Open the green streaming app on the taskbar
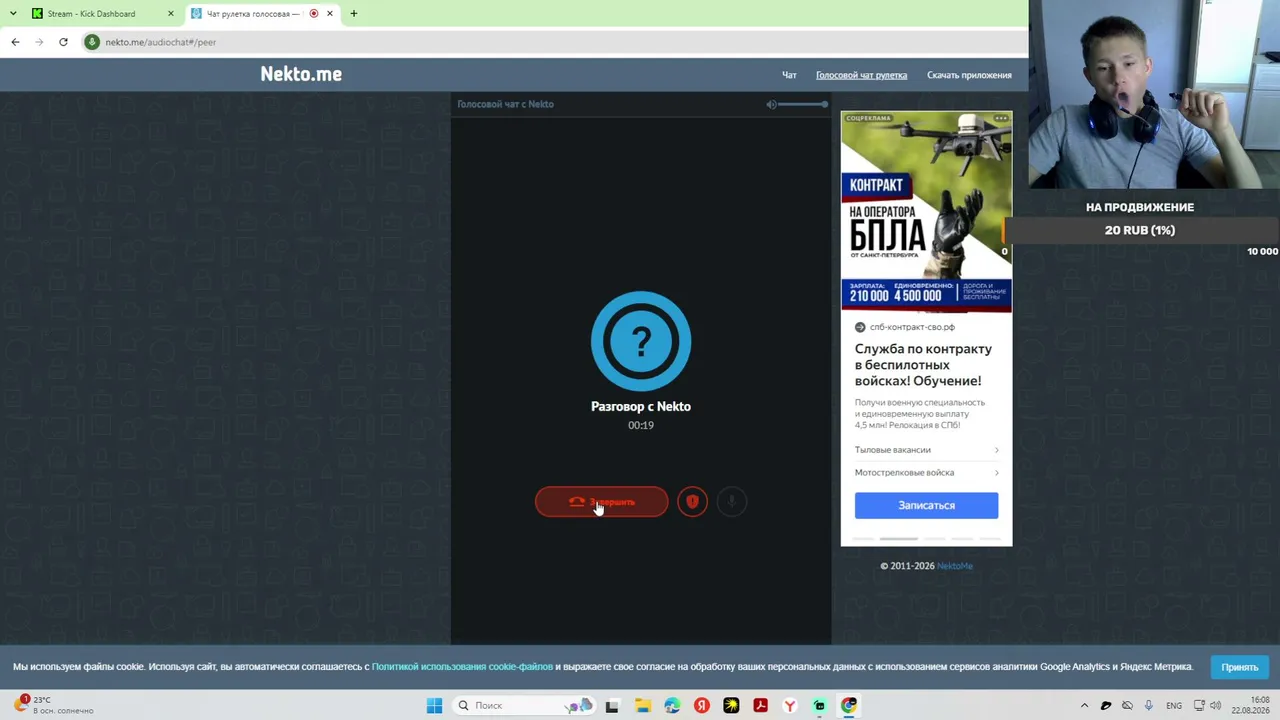 point(819,706)
